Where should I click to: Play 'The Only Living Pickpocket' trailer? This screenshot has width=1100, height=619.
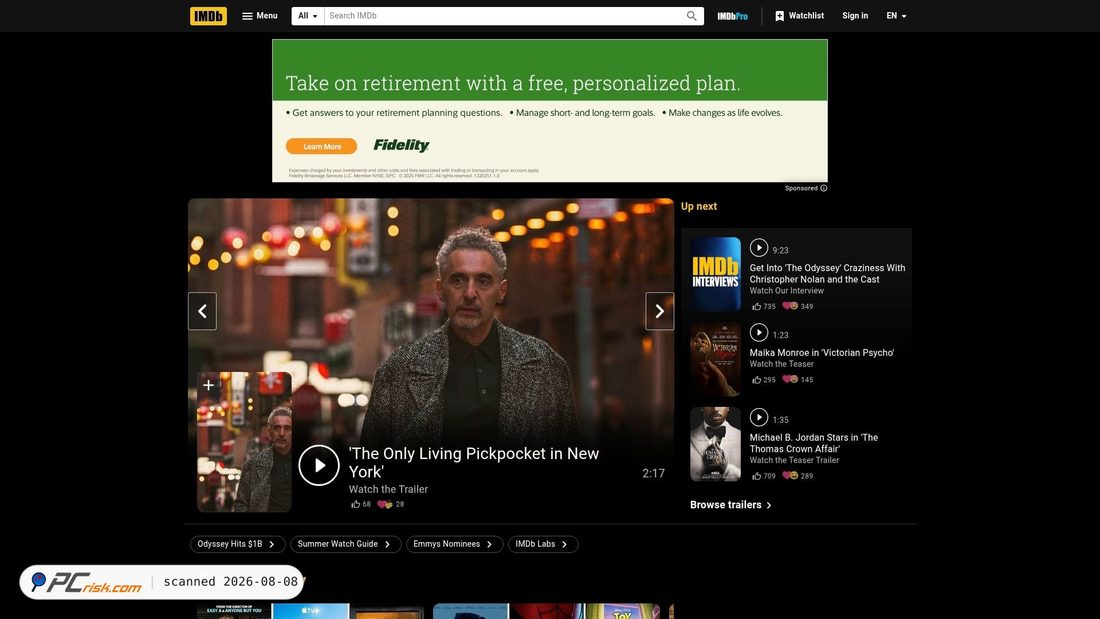pyautogui.click(x=318, y=465)
